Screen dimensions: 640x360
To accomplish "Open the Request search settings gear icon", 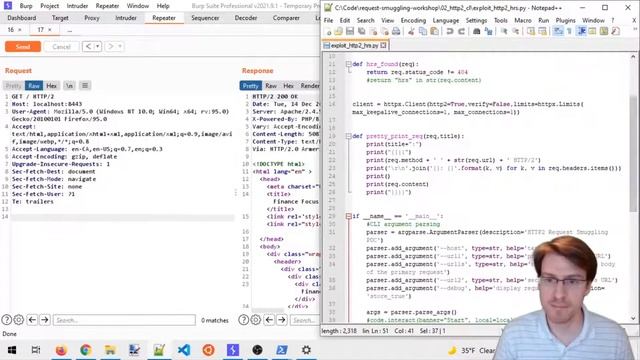I will pos(18,320).
